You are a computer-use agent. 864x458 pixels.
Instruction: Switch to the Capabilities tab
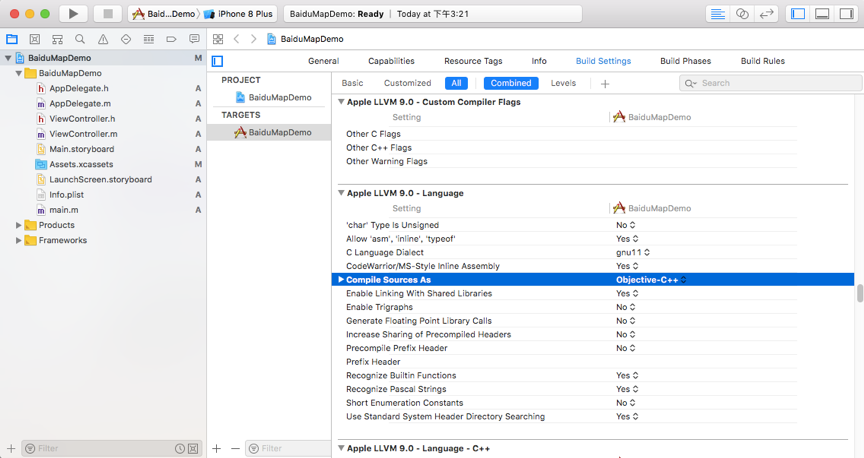(391, 61)
